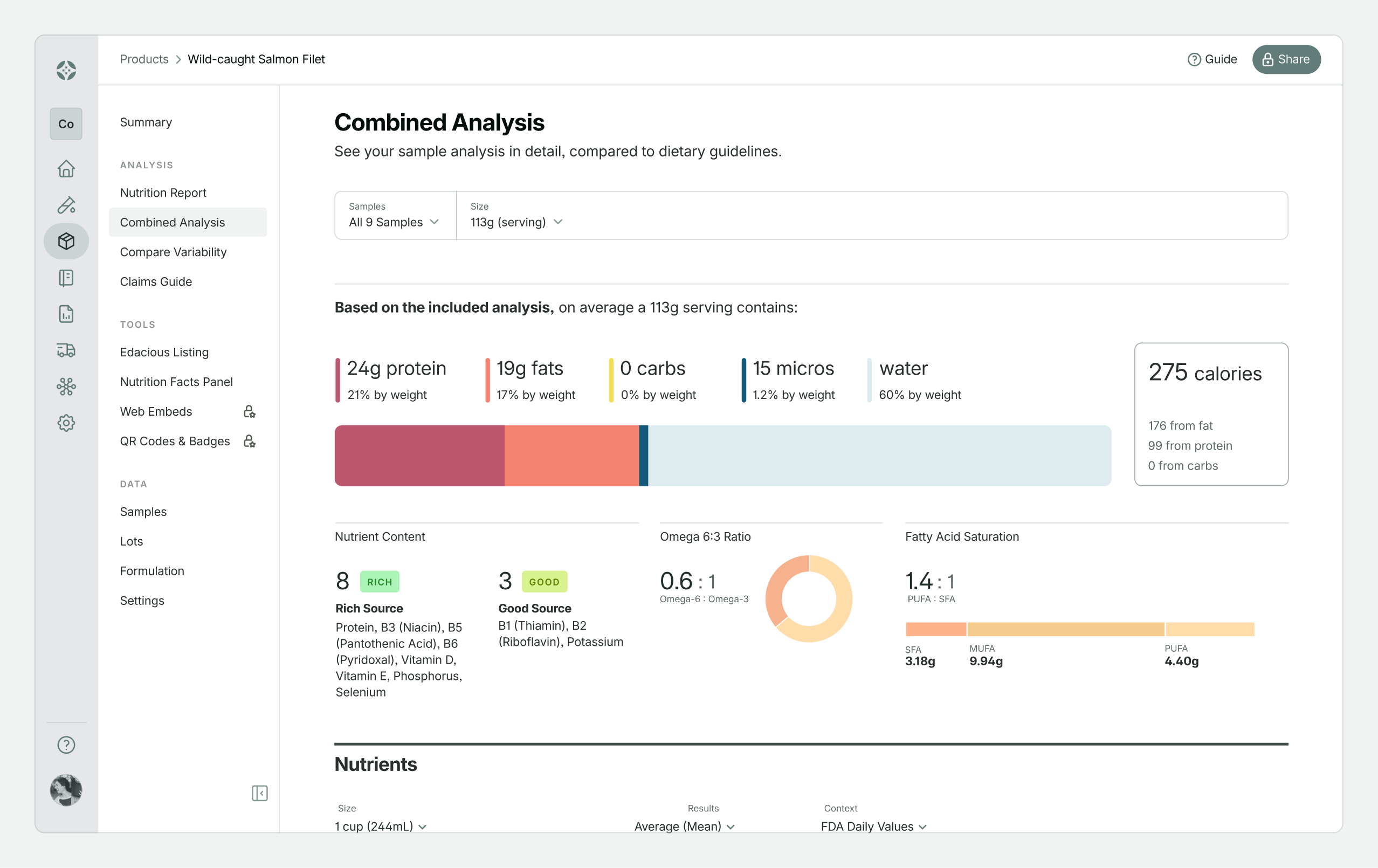The image size is (1378, 868).
Task: Click the Share button
Action: pos(1285,59)
